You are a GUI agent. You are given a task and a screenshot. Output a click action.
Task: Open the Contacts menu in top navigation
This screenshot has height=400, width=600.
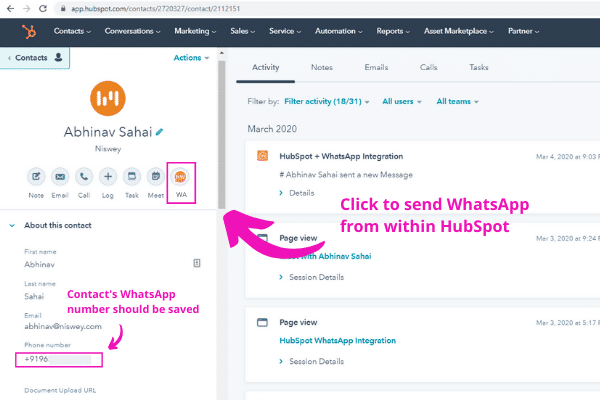coord(72,31)
